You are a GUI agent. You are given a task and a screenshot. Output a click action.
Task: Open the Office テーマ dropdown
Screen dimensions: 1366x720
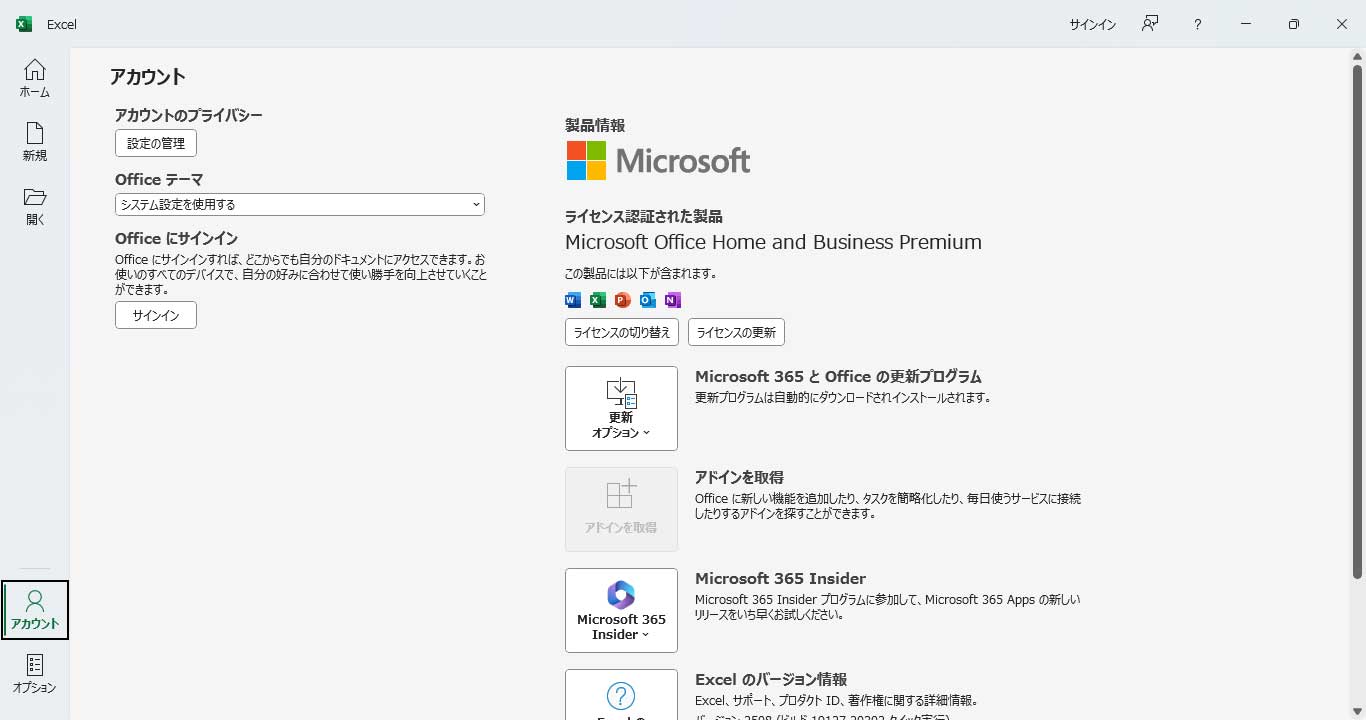(300, 204)
